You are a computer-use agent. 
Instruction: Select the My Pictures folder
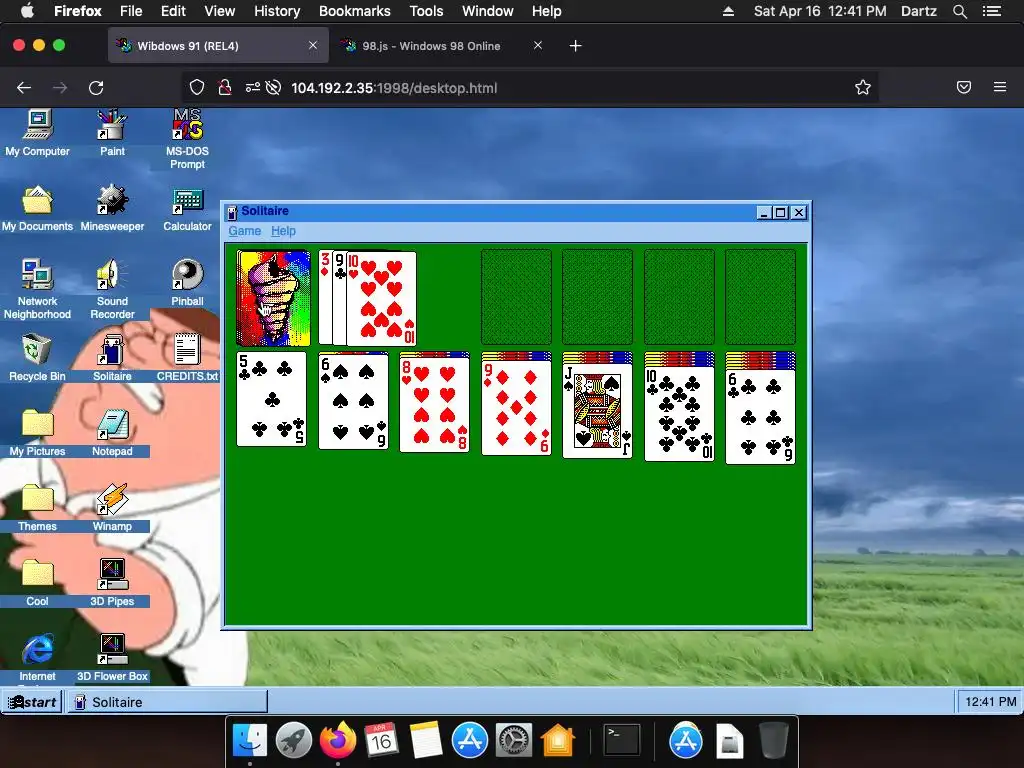click(x=37, y=433)
